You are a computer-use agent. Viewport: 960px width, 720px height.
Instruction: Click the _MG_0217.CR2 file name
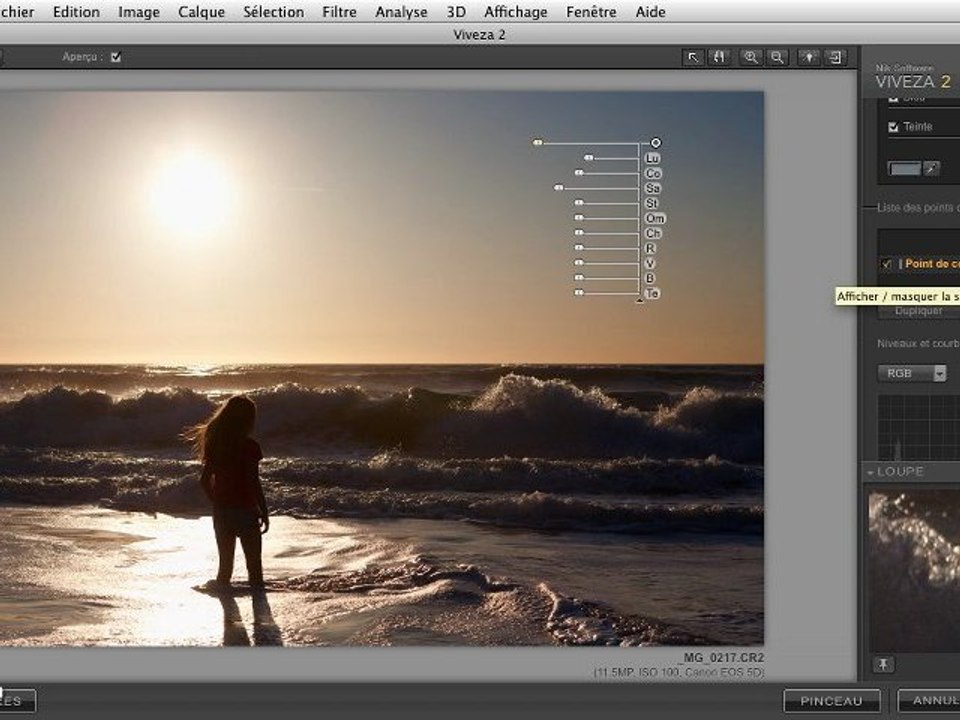pyautogui.click(x=721, y=658)
